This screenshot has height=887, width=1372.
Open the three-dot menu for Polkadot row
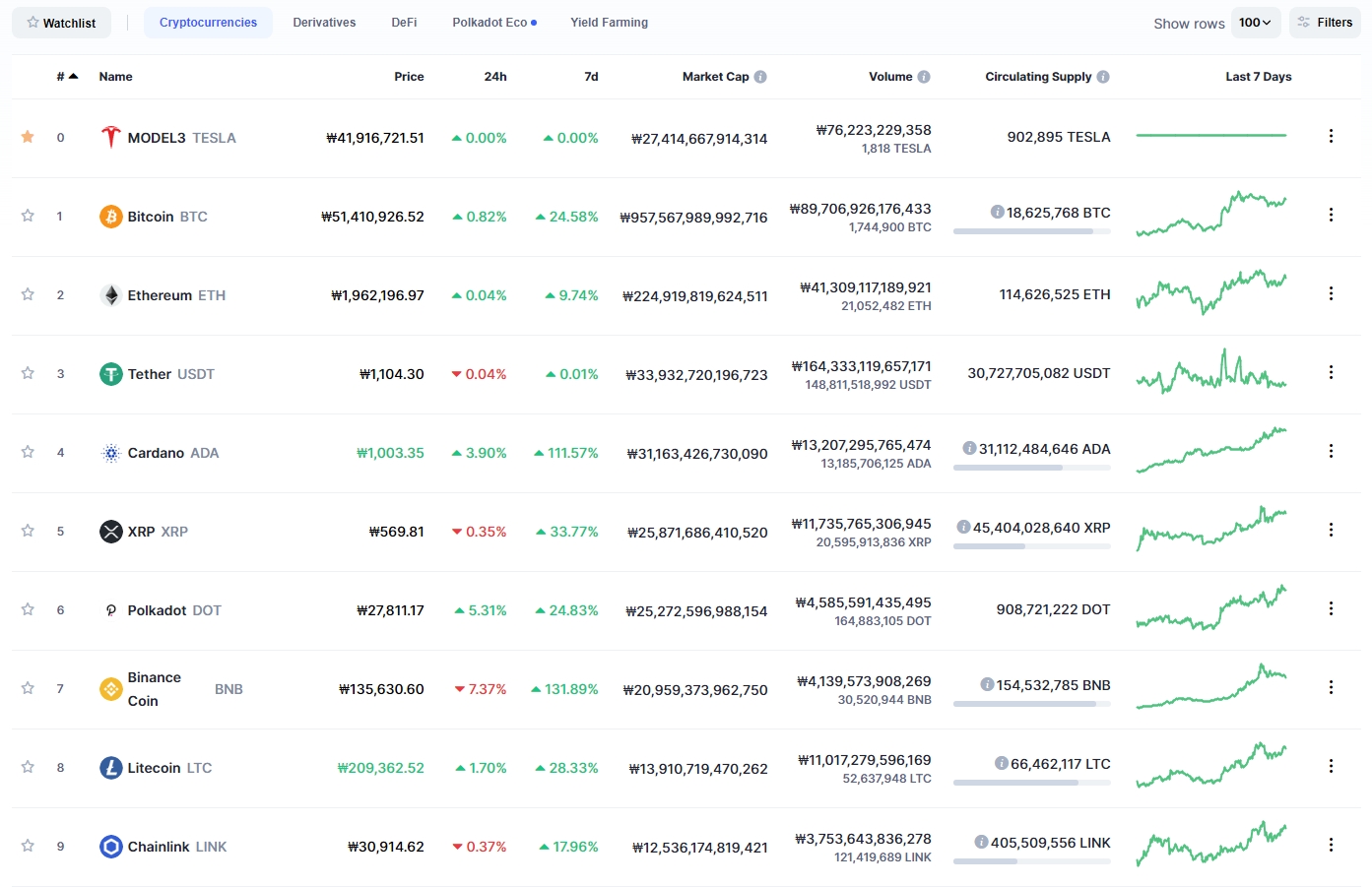point(1331,608)
